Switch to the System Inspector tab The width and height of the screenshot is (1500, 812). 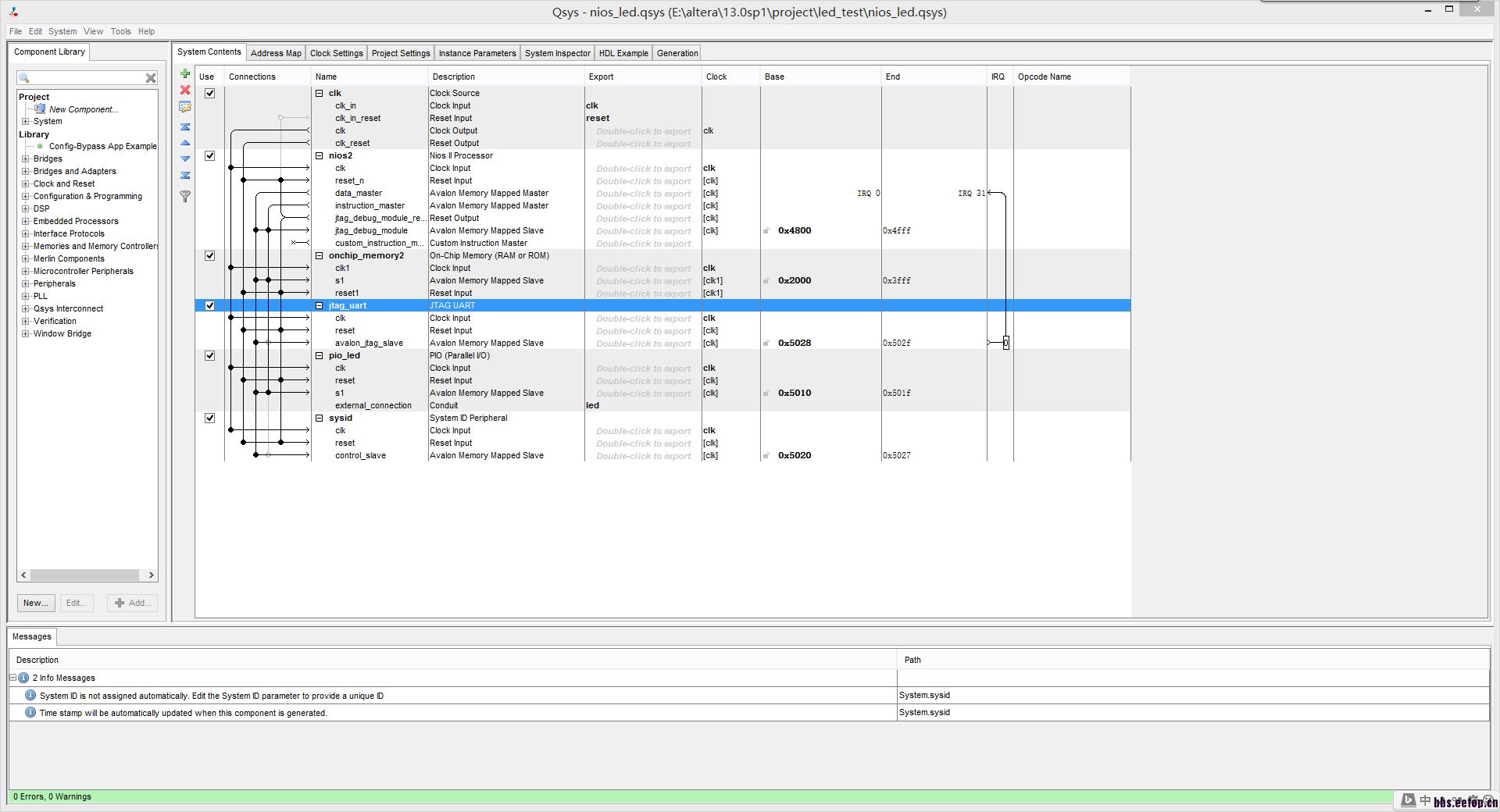point(558,53)
